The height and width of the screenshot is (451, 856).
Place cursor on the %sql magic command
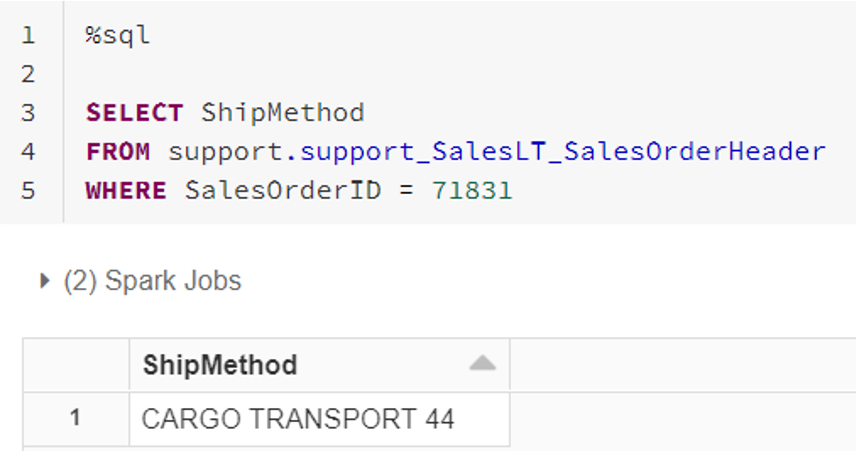click(x=118, y=36)
